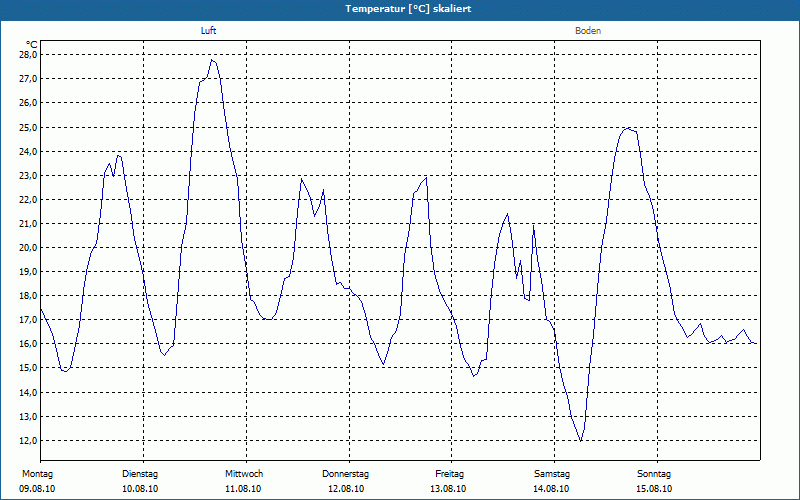Select the 16,0 y-axis label
The image size is (800, 500).
pyautogui.click(x=29, y=344)
